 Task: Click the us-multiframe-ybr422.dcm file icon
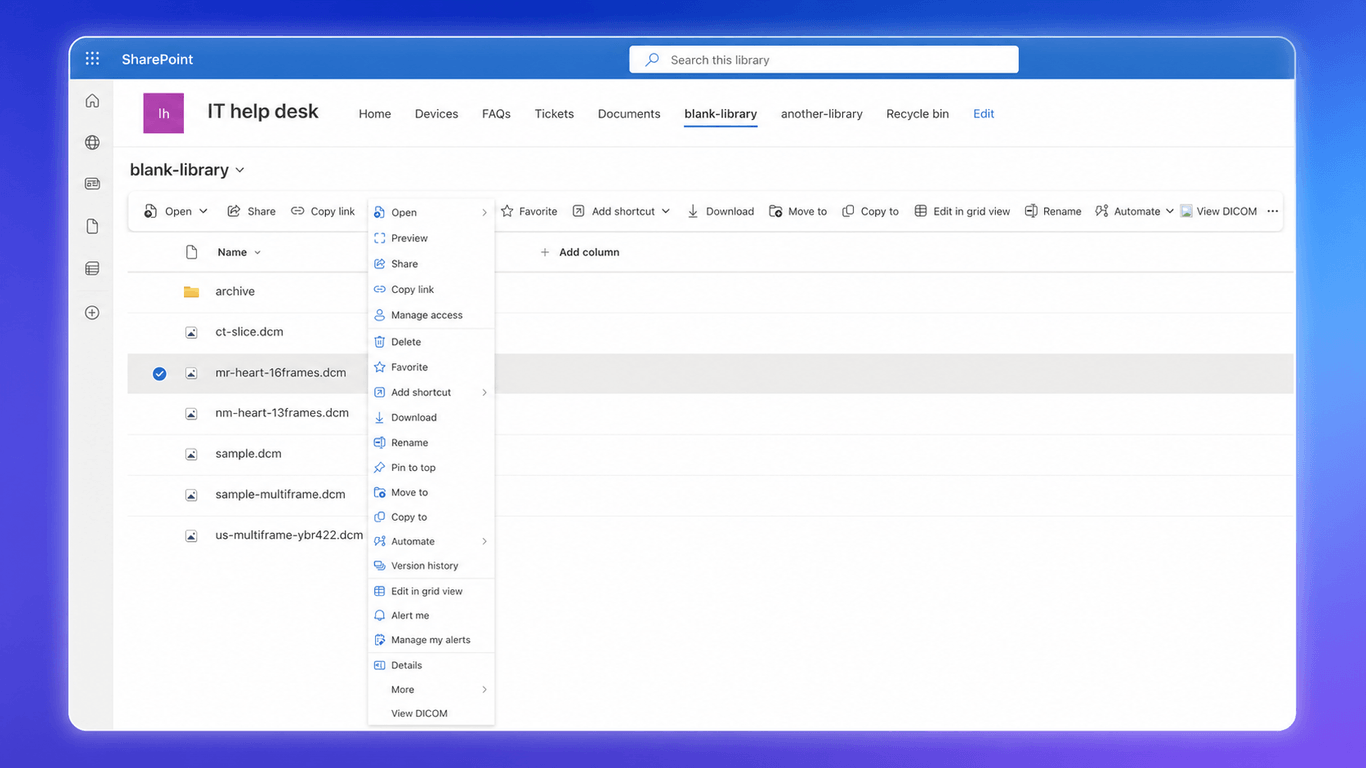pos(191,536)
